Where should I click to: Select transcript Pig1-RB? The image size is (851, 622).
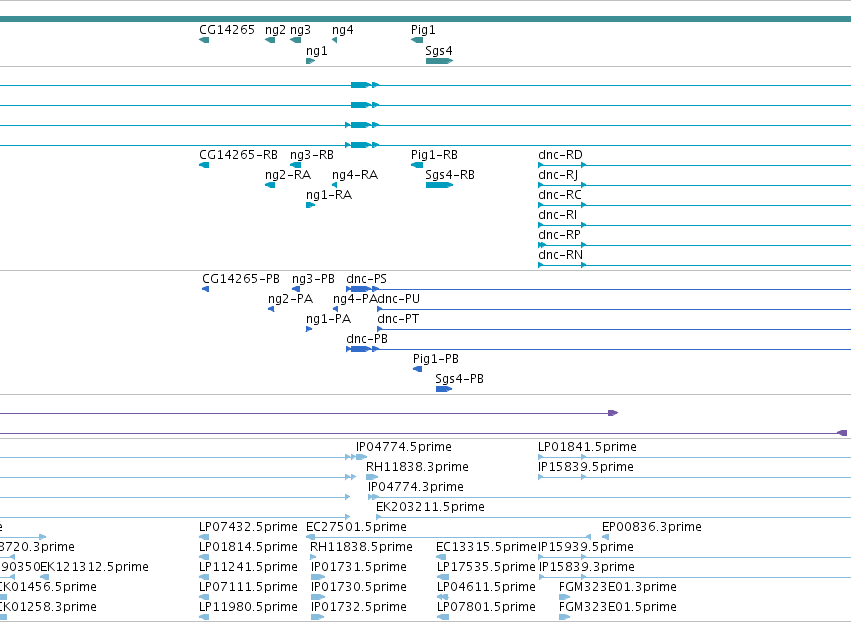pos(434,155)
